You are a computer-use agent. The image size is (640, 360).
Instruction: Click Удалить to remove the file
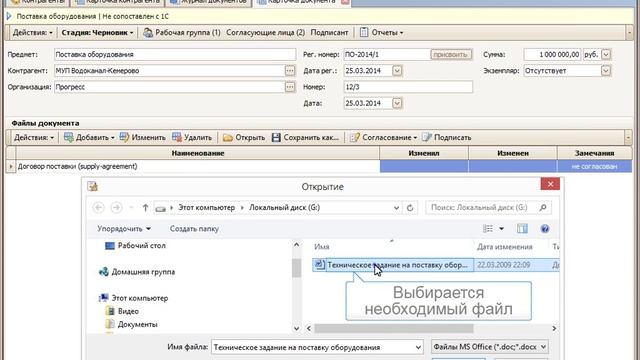(192, 138)
